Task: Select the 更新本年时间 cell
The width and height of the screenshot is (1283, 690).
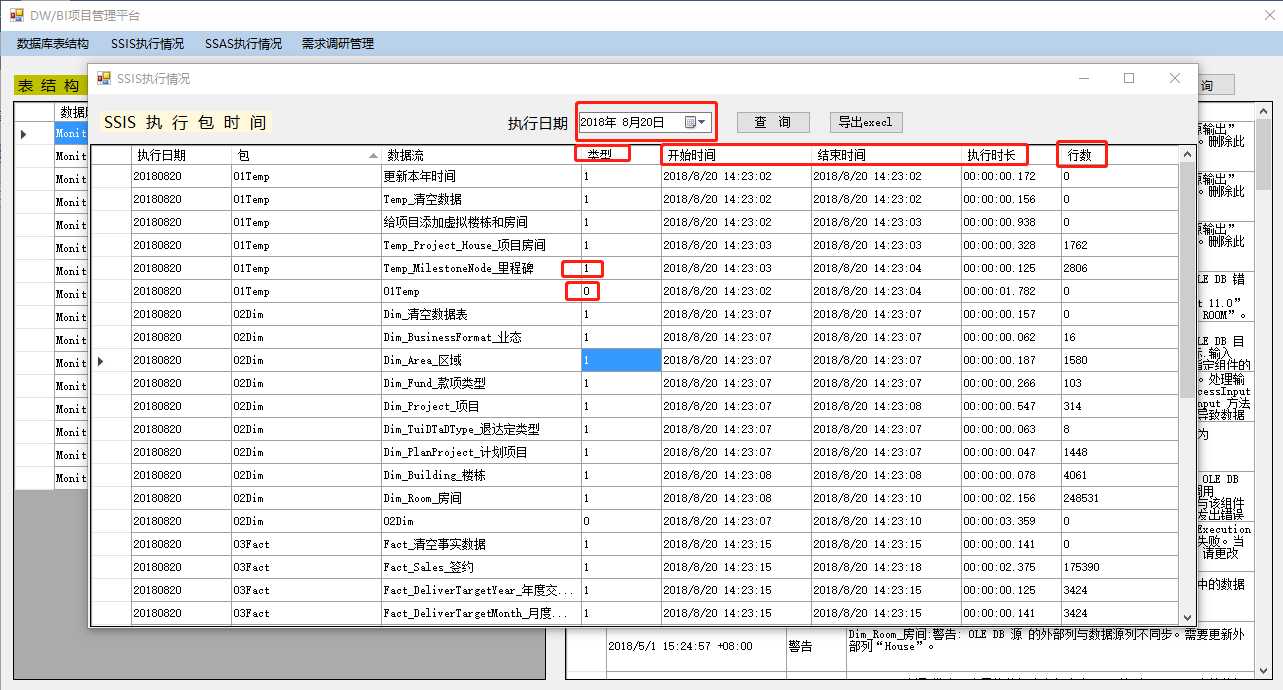Action: tap(481, 176)
